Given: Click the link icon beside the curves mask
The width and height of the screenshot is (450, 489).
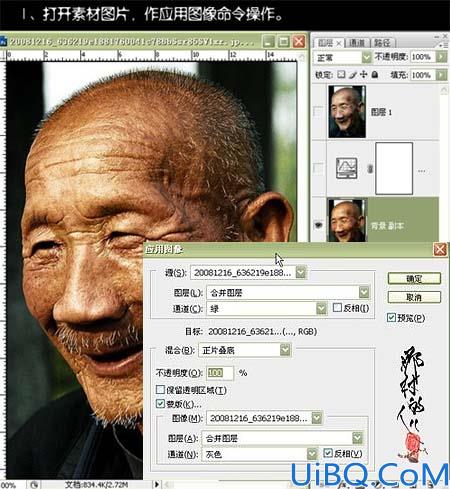Looking at the screenshot, I should 369,169.
